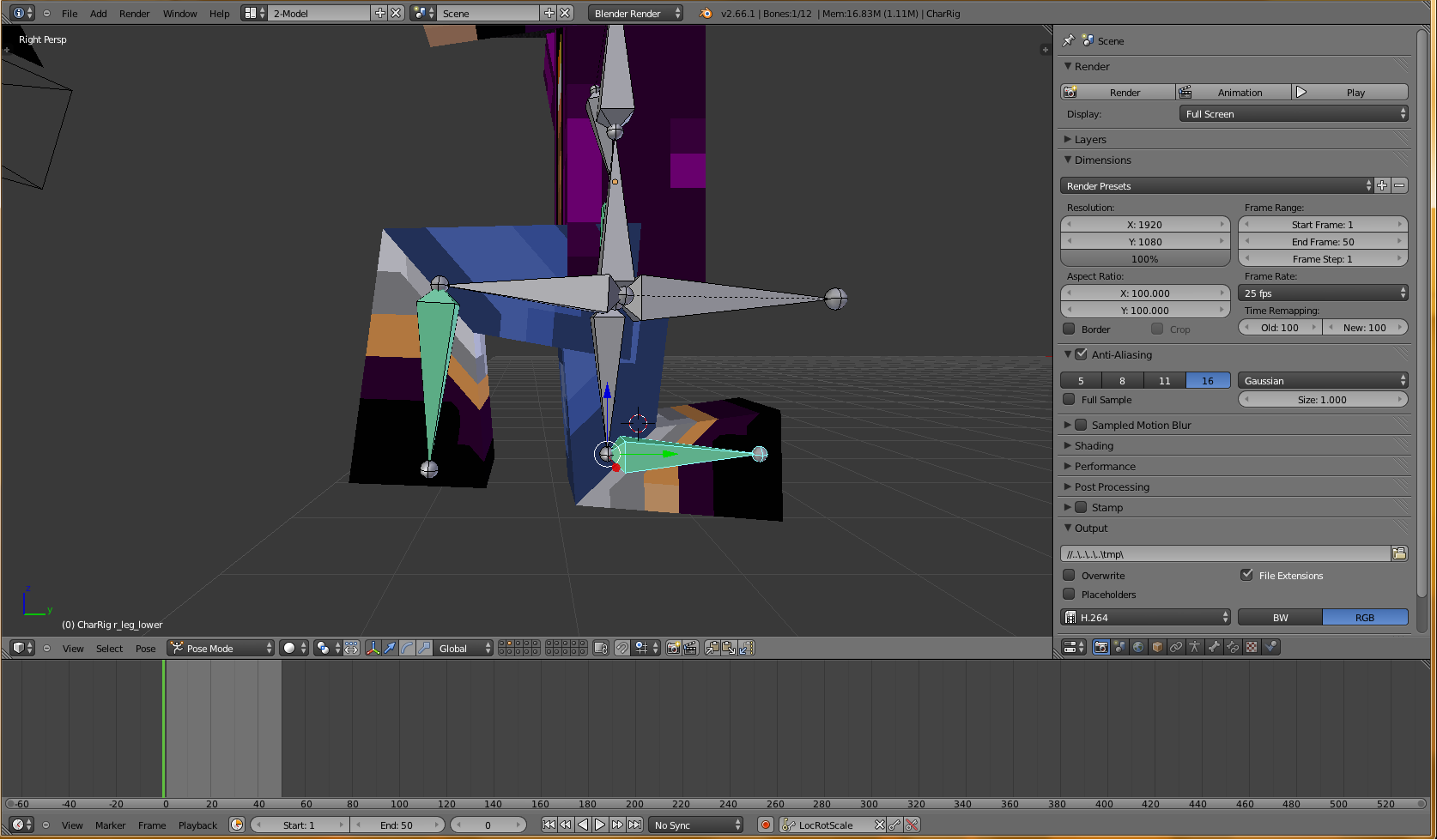Click the End Frame: 50 field
Screen dimensions: 1437x840
pyautogui.click(x=1322, y=241)
